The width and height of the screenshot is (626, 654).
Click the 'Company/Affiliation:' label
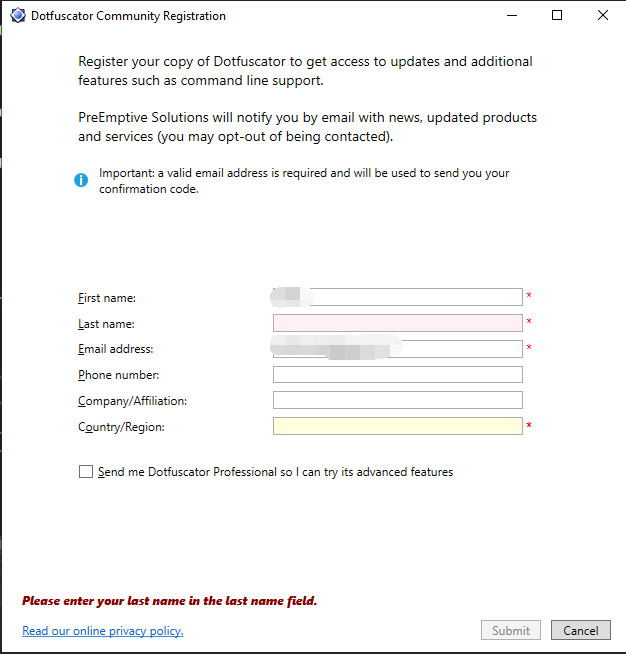132,401
